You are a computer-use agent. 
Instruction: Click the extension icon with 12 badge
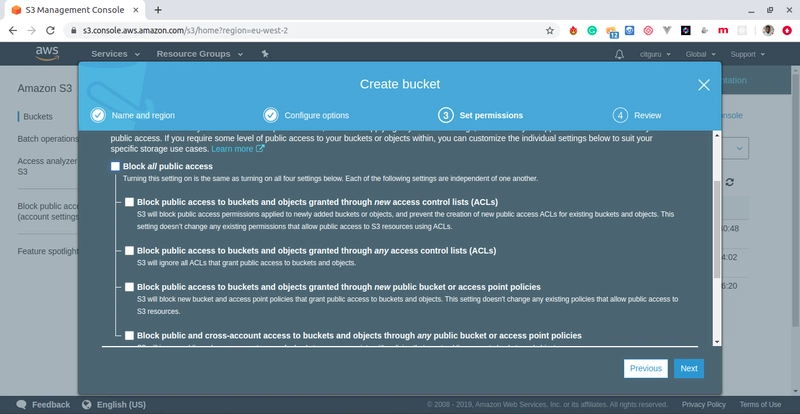pos(612,32)
